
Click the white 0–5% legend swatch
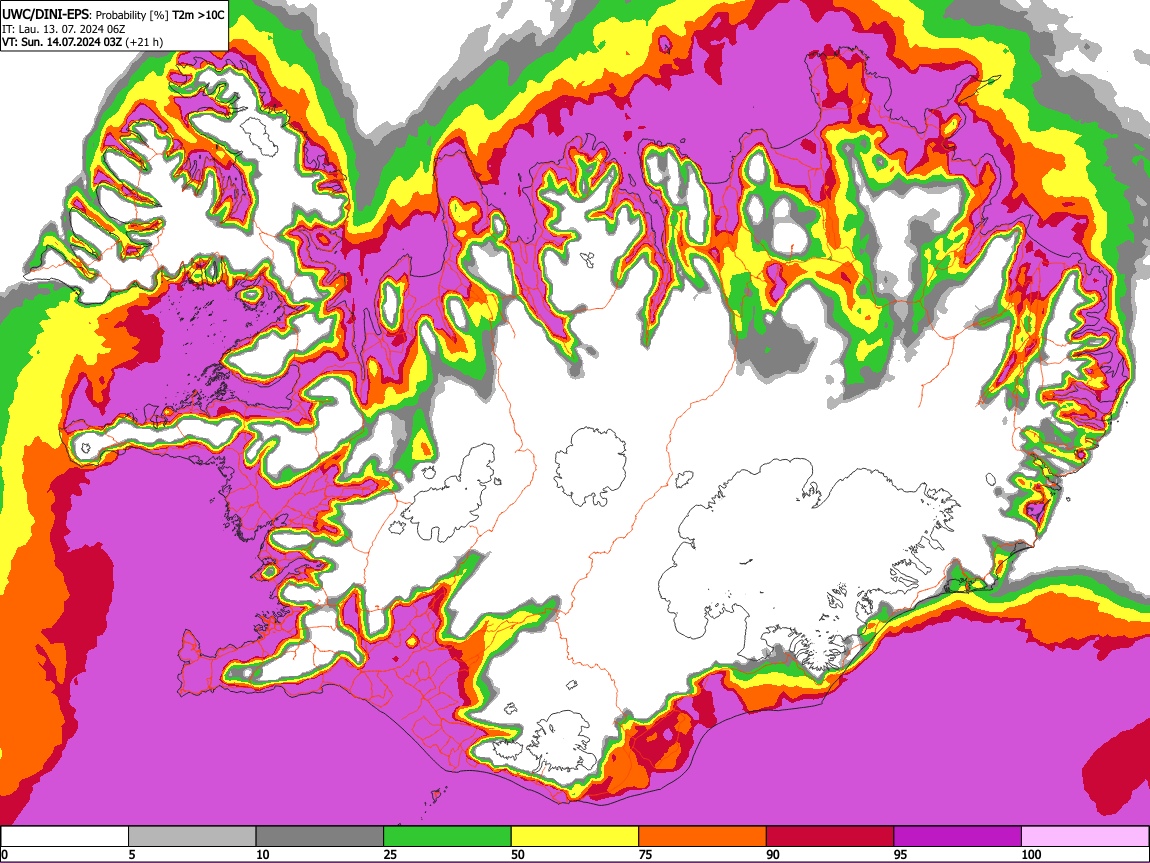point(65,836)
